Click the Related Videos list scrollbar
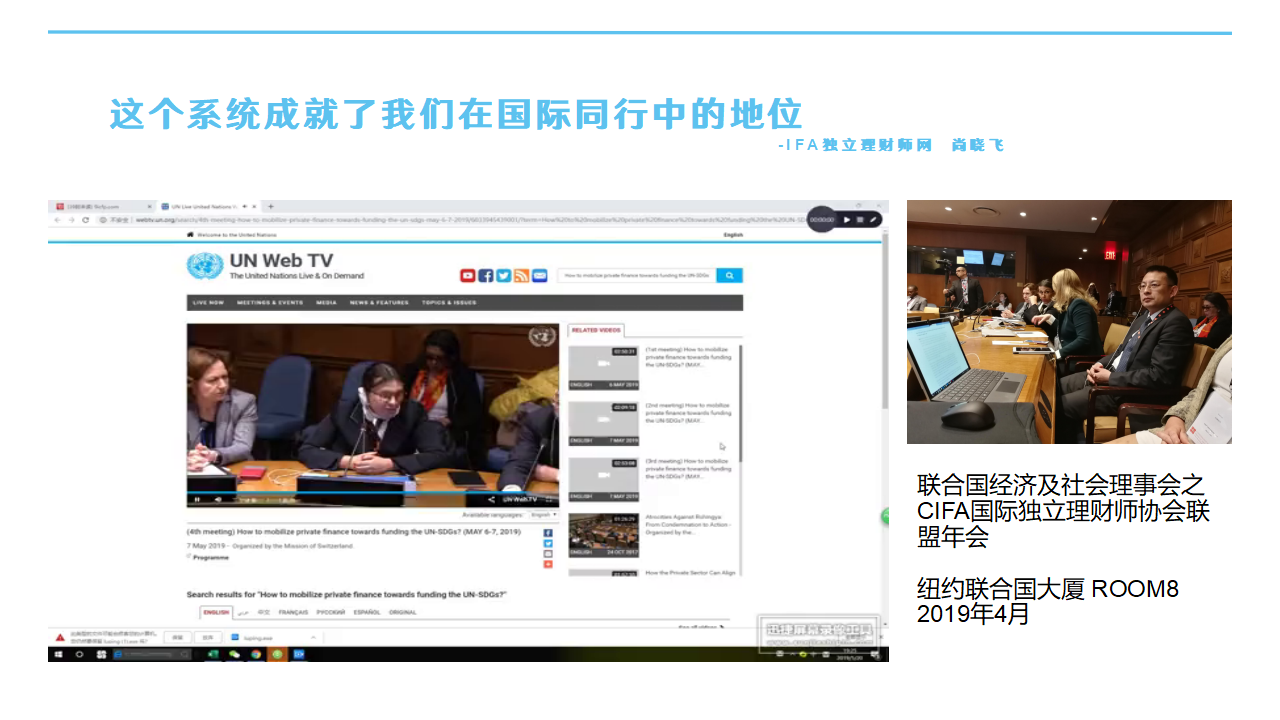Viewport: 1280px width, 720px height. click(x=740, y=403)
